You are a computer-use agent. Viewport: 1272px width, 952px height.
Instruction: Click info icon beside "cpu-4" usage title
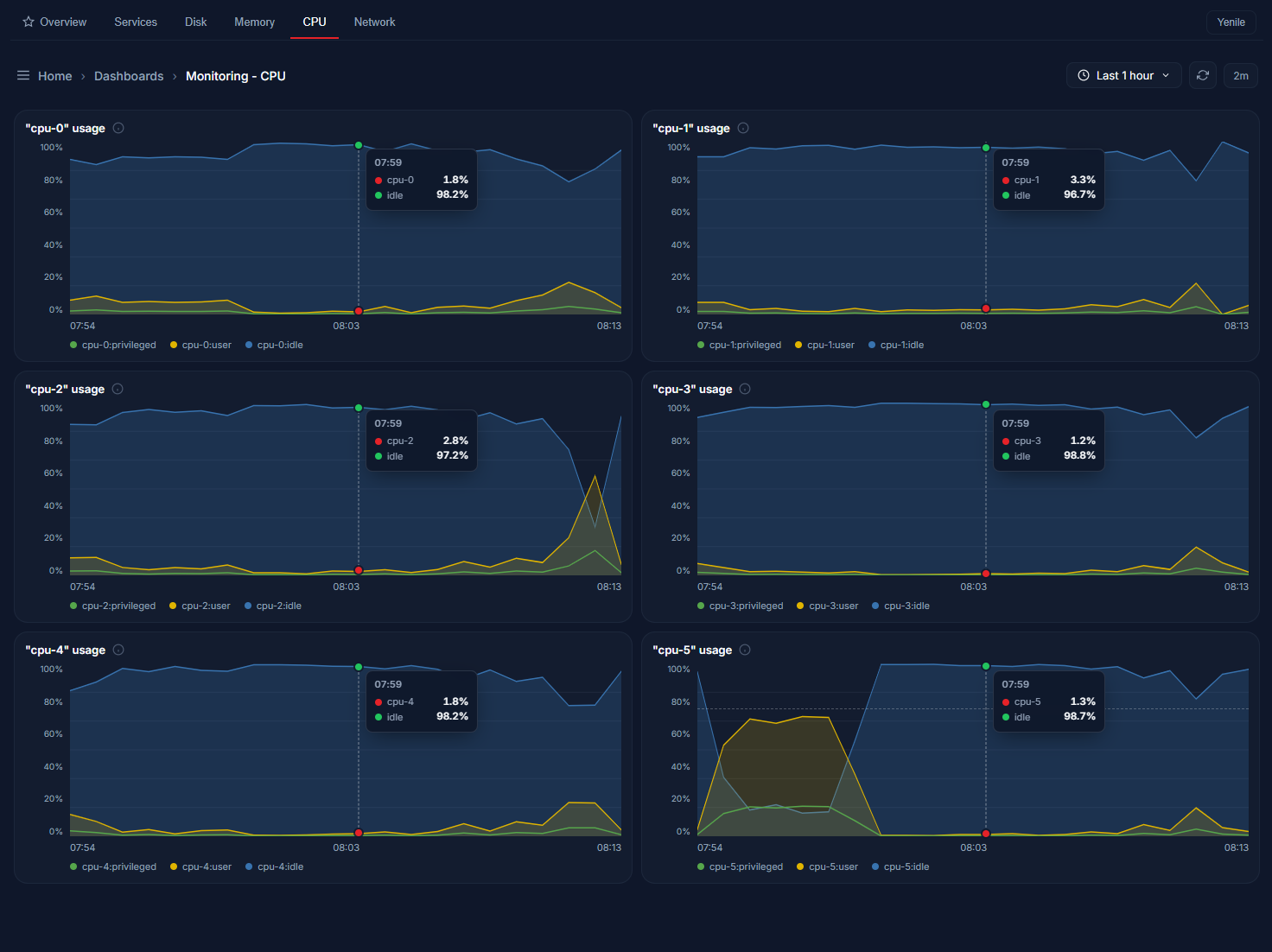pyautogui.click(x=118, y=650)
